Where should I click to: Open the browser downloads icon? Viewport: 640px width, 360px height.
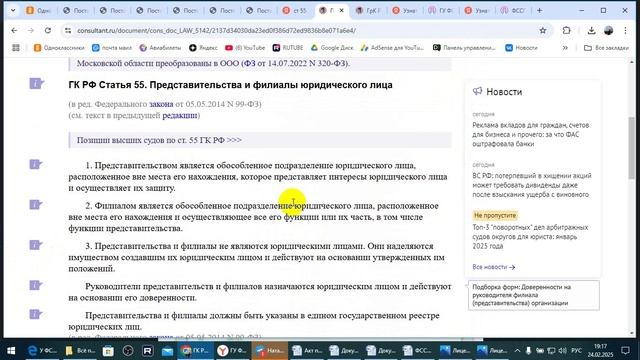coord(591,31)
